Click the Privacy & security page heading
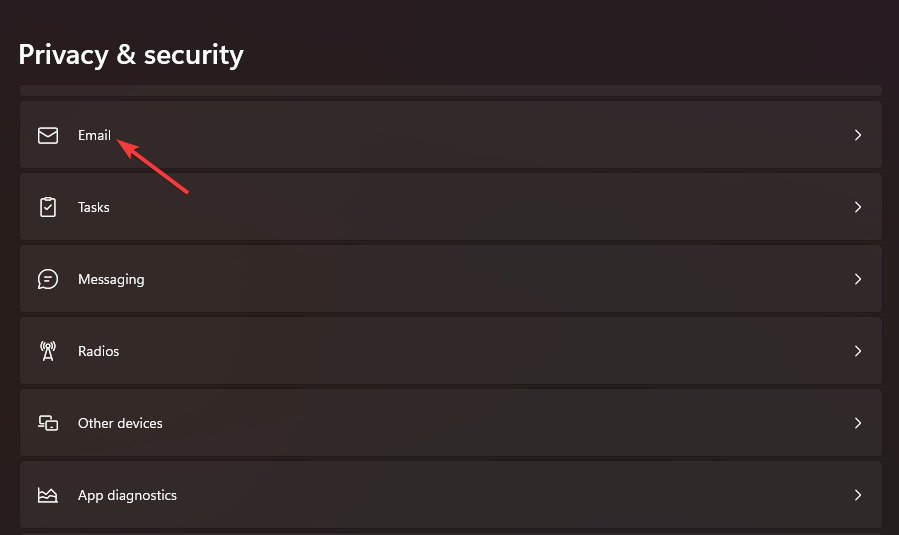Screen dimensions: 899x535 [131, 54]
